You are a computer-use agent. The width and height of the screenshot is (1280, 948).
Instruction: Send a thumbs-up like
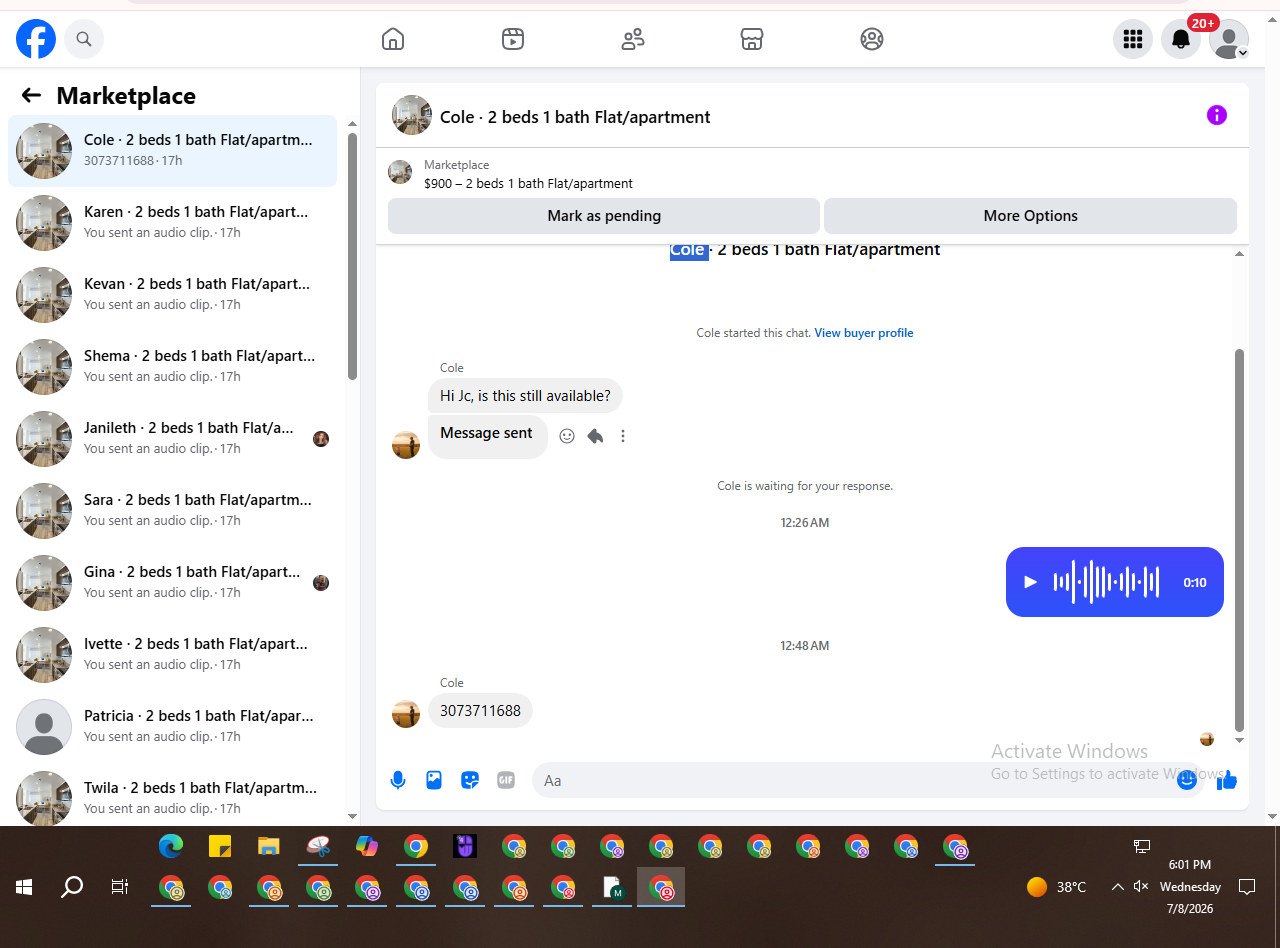(x=1227, y=780)
